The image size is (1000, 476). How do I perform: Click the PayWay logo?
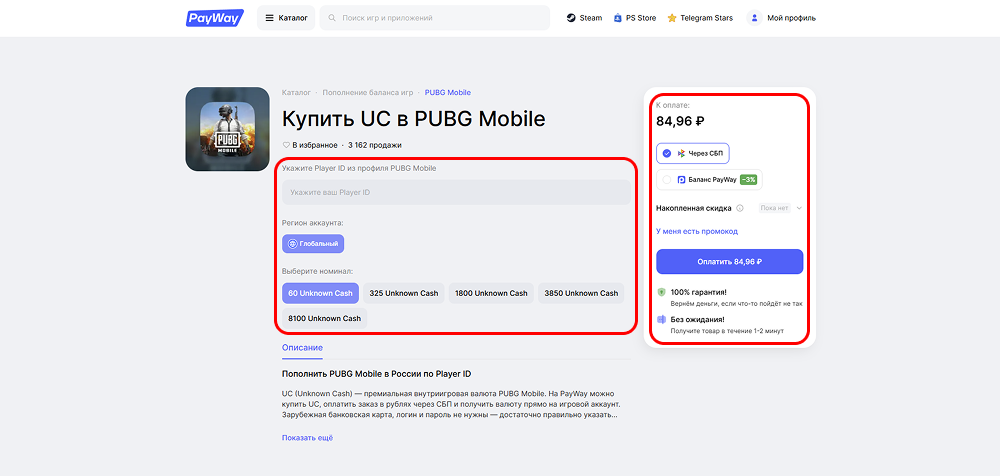click(x=215, y=18)
